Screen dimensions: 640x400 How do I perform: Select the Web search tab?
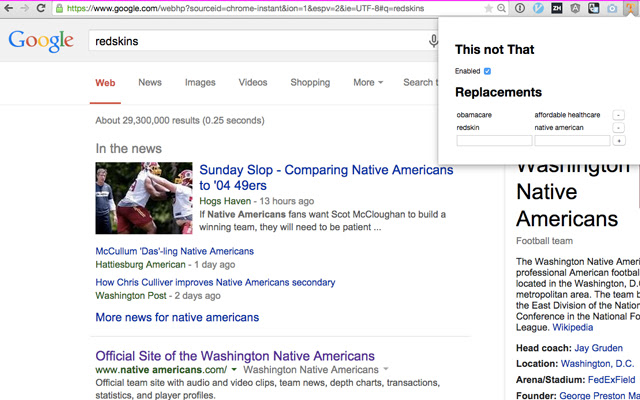[x=105, y=83]
